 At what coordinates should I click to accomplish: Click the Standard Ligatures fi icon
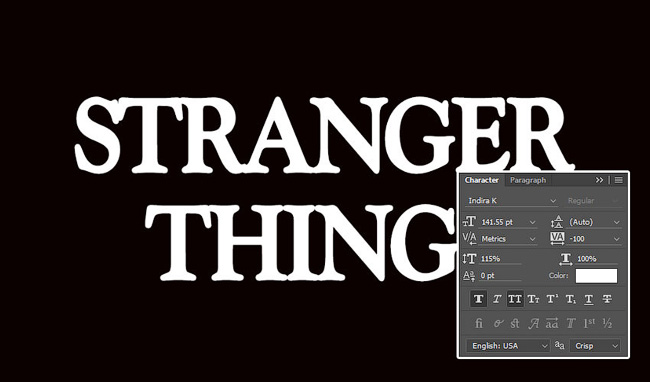tap(479, 323)
